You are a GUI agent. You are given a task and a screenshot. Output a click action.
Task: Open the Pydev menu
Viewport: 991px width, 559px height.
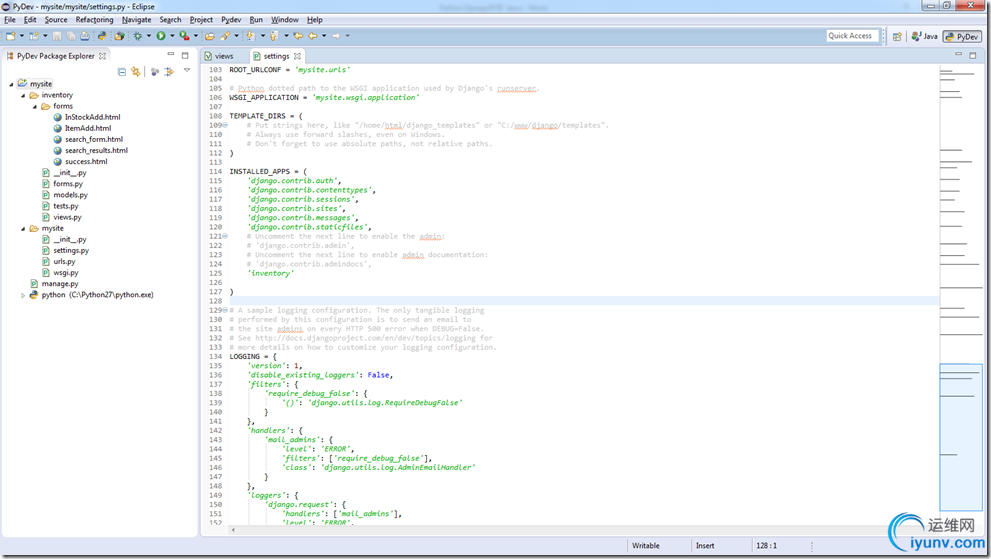tap(231, 20)
